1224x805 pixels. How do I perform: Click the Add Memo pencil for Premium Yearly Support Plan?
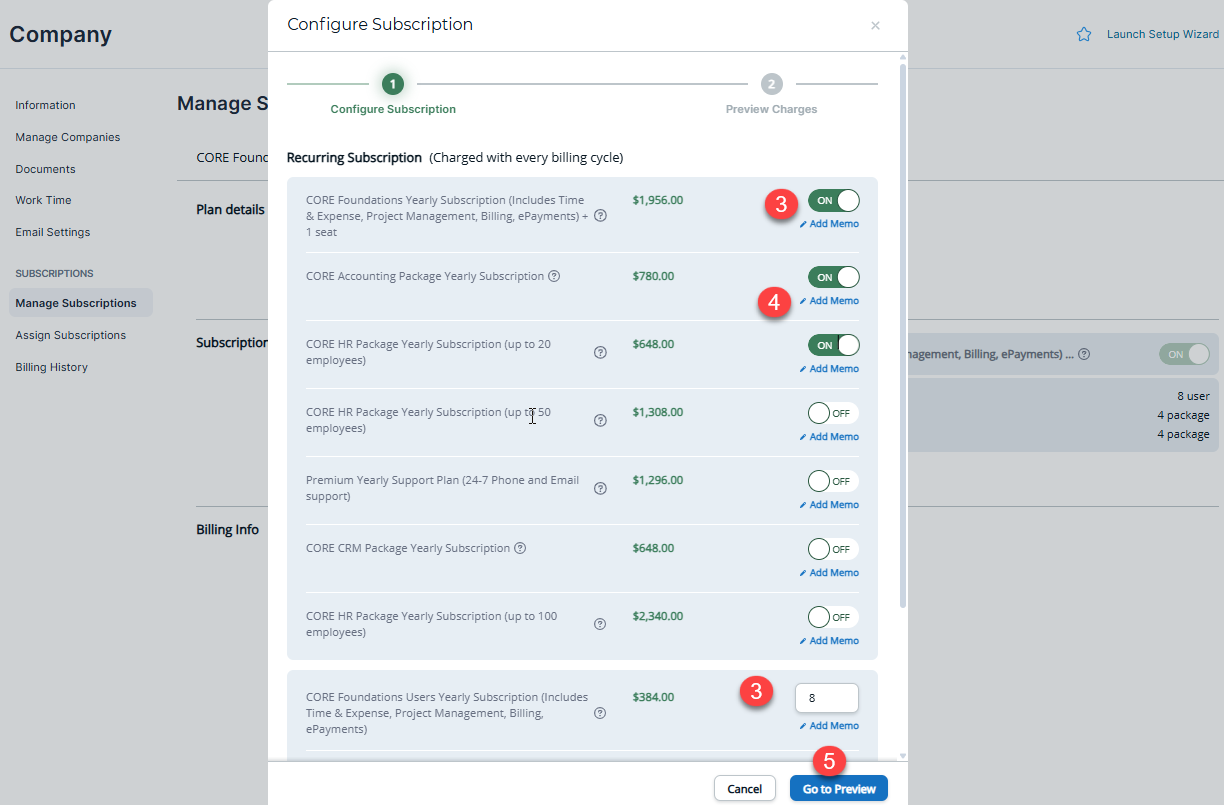pyautogui.click(x=830, y=504)
